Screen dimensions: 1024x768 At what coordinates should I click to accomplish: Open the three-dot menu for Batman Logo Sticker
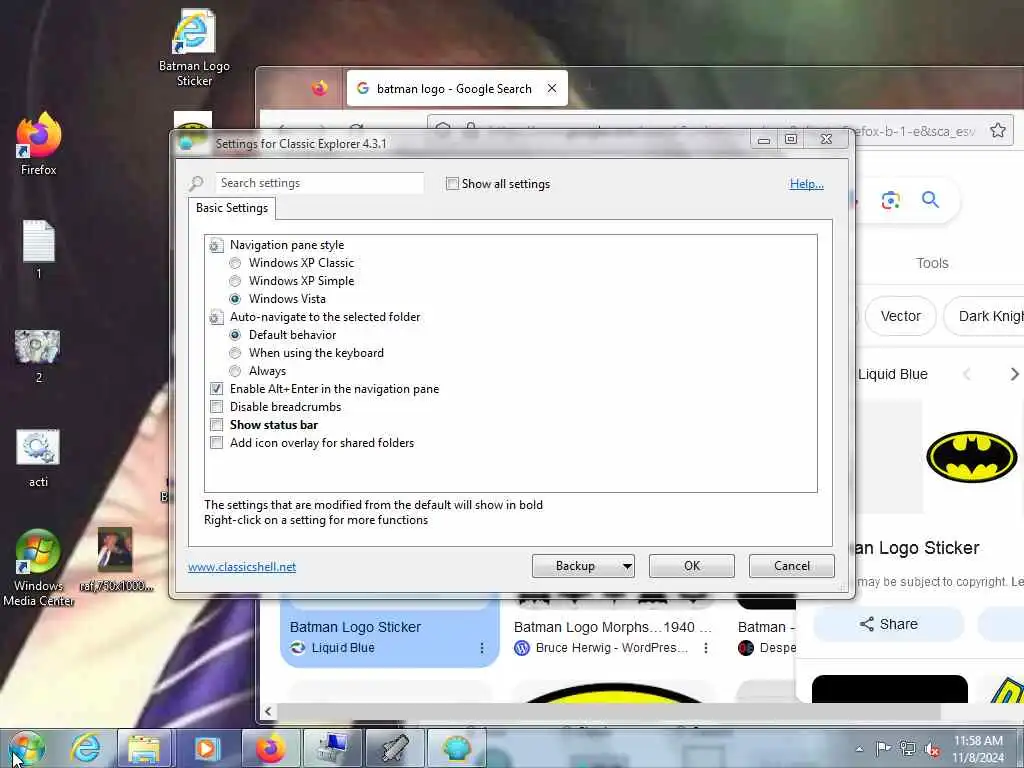click(x=482, y=648)
